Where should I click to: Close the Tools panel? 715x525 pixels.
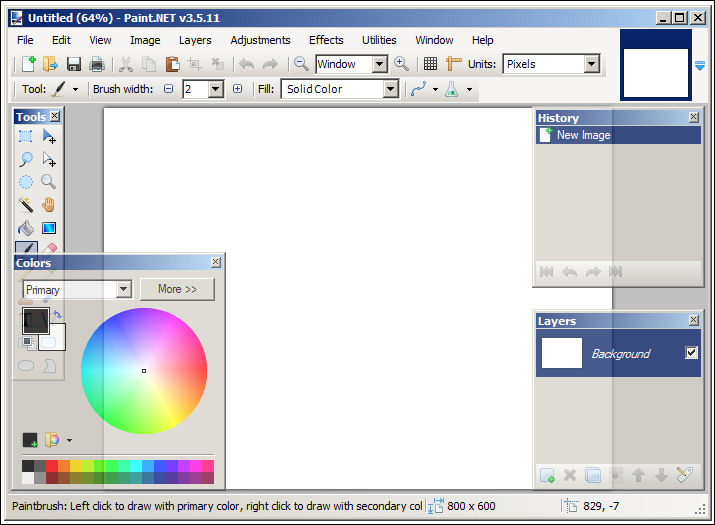[55, 116]
